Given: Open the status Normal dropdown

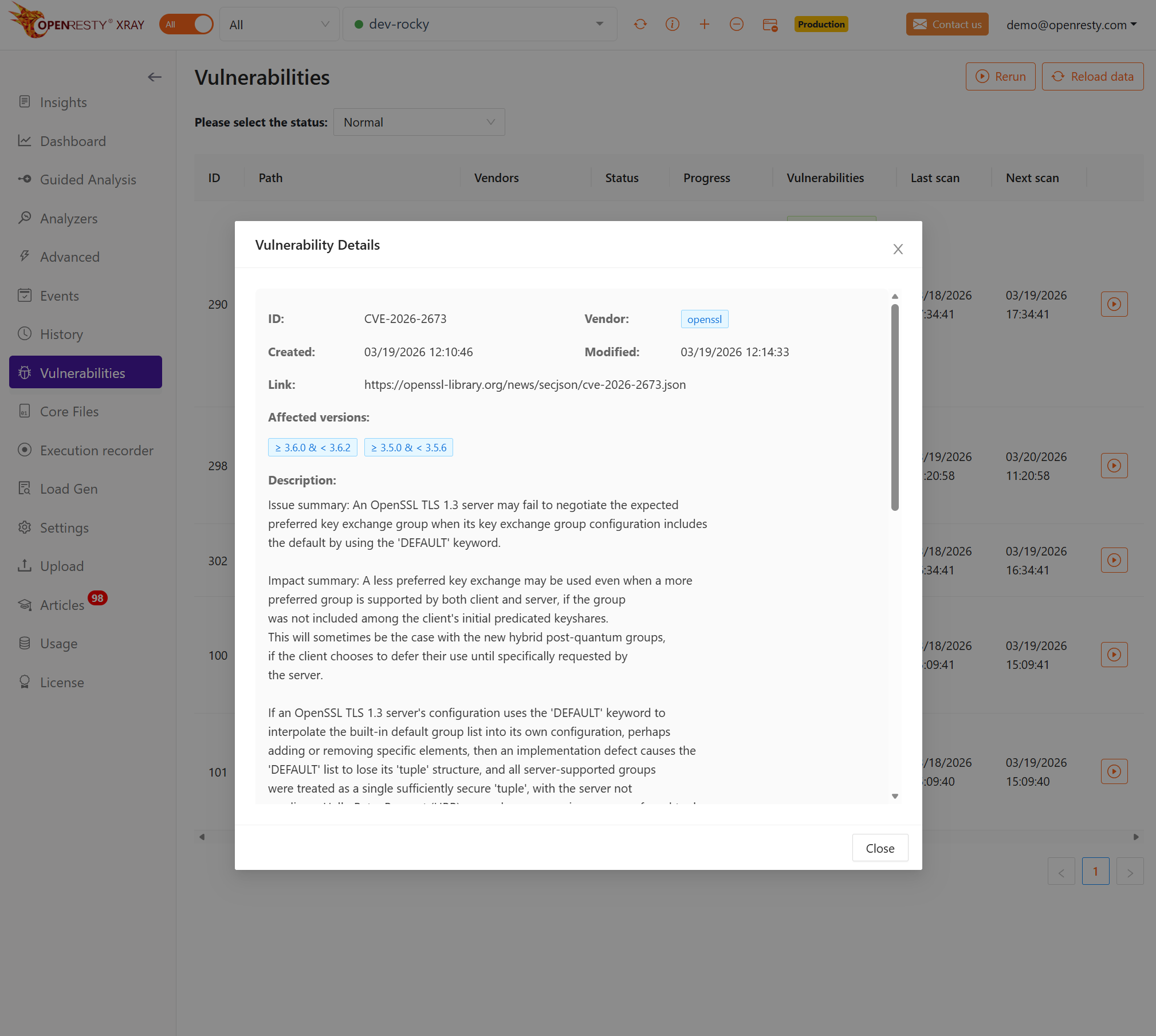Looking at the screenshot, I should point(419,123).
